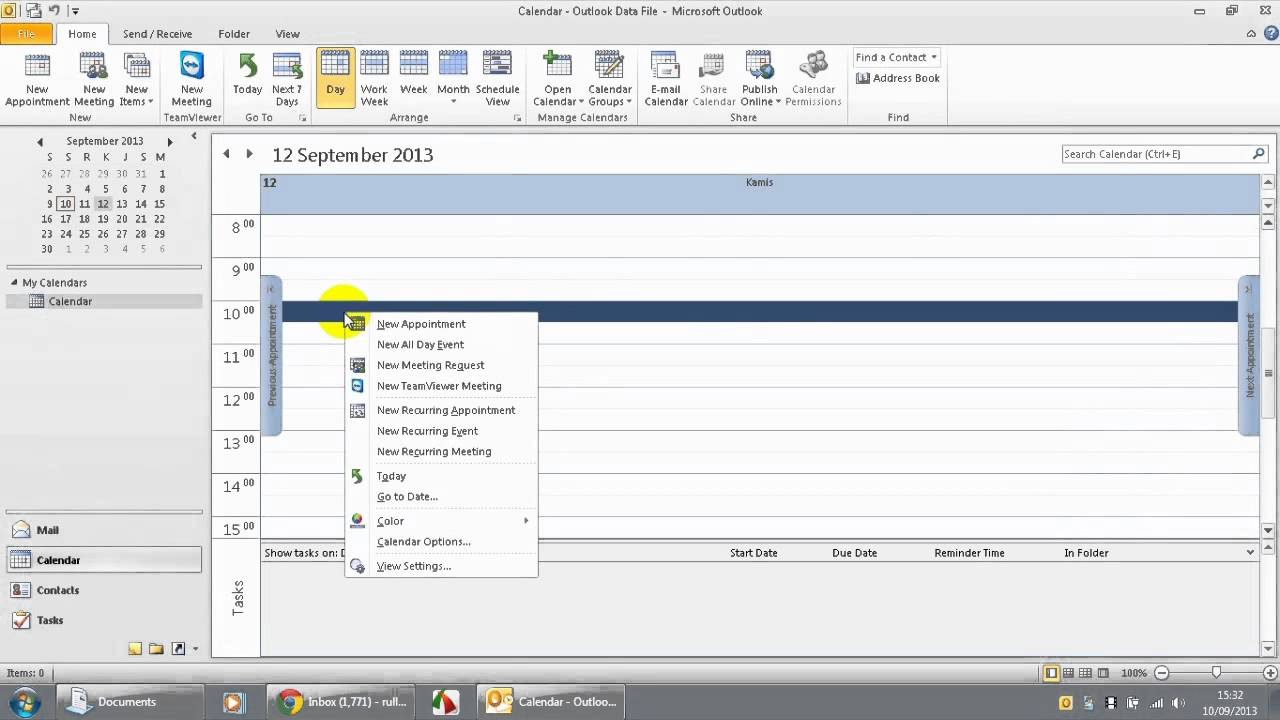
Task: Open the Open Calendar dropdown
Action: [x=558, y=80]
